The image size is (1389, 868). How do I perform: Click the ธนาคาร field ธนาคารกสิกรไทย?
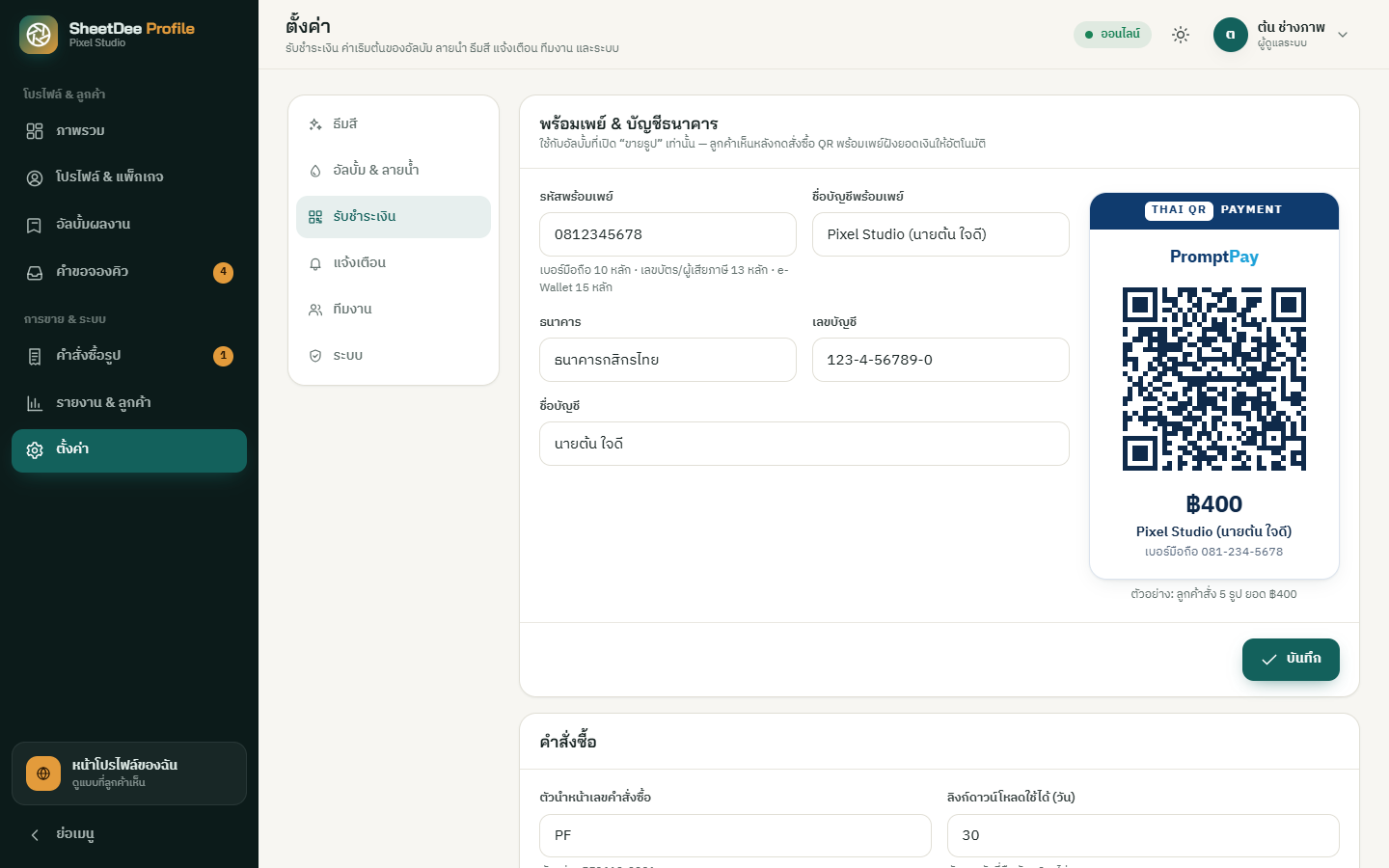point(667,360)
